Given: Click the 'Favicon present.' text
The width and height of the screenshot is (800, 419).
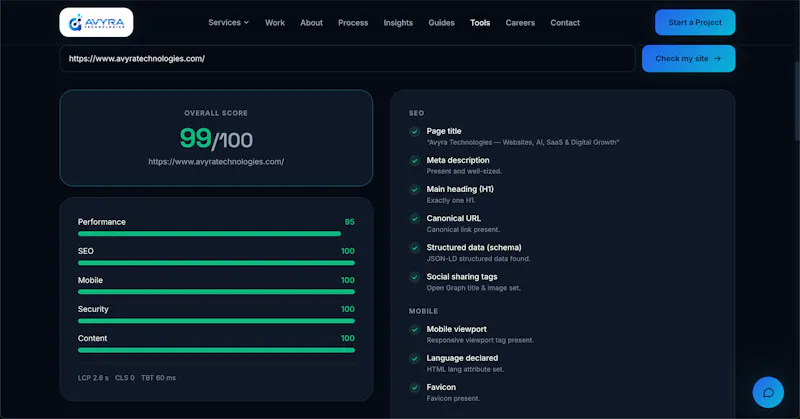Looking at the screenshot, I should 453,399.
